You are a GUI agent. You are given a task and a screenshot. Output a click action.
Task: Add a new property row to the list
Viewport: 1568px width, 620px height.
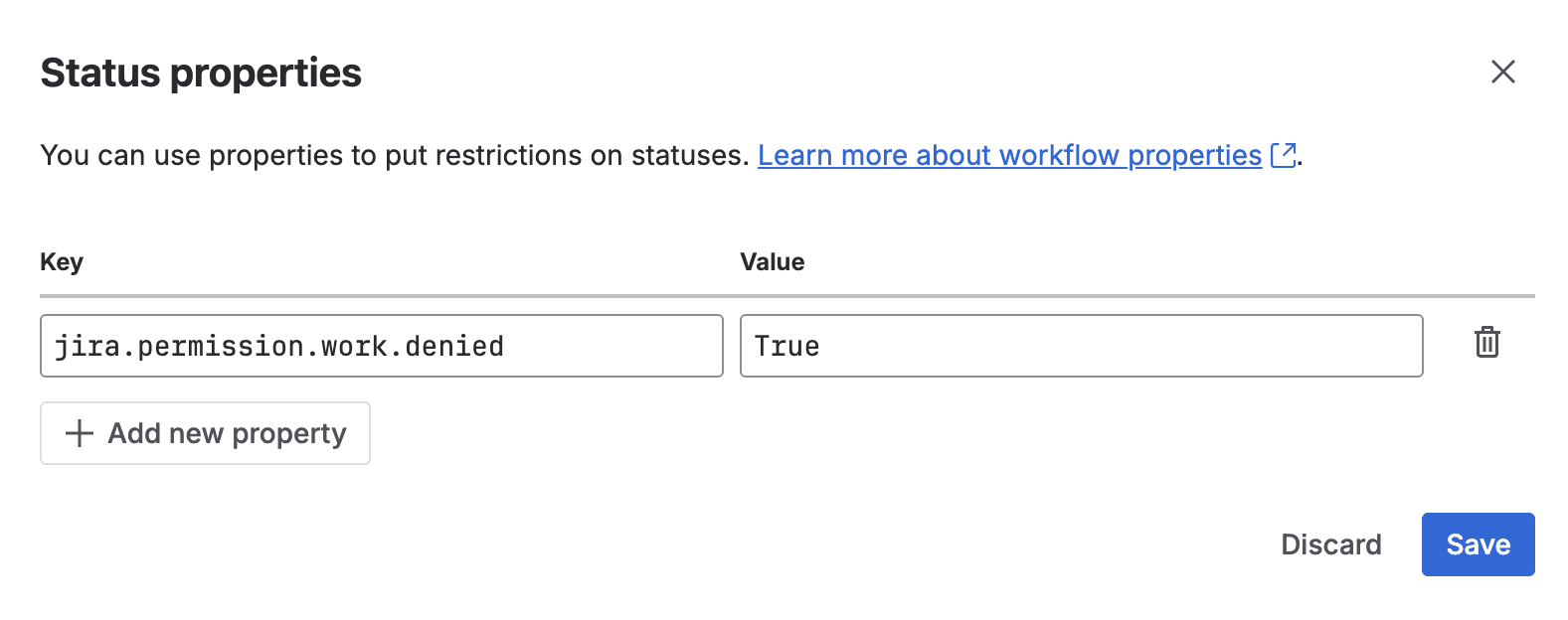205,433
